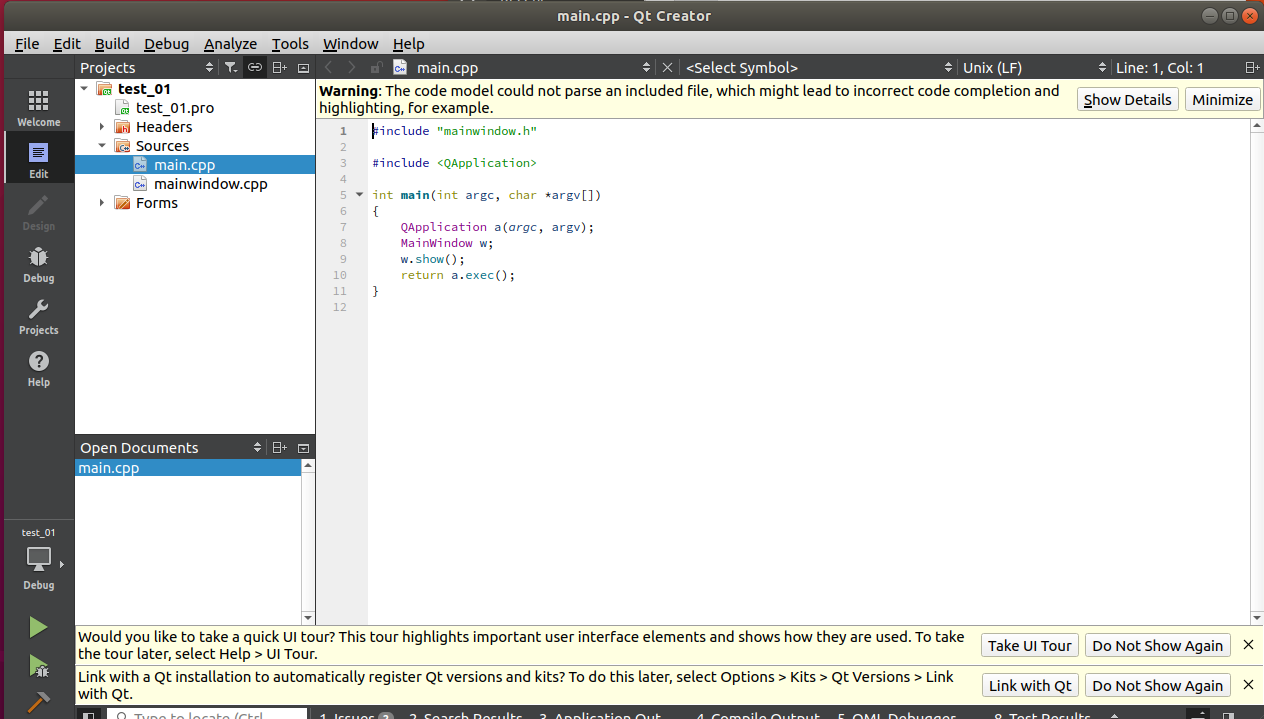Open the File menu
Viewport: 1264px width, 719px height.
click(27, 43)
